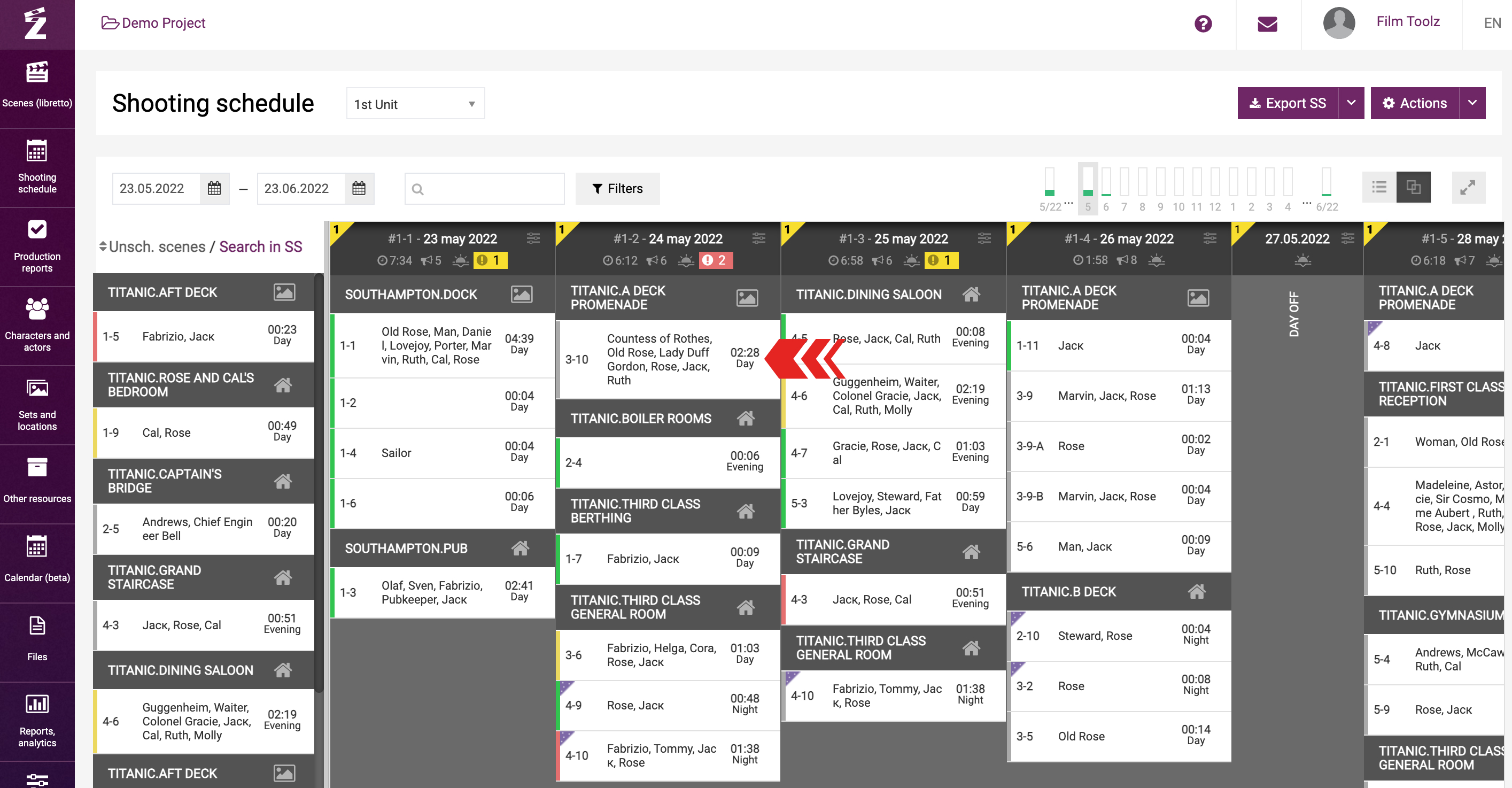1512x788 pixels.
Task: Open scene 3-9-A Rose
Action: [1119, 446]
